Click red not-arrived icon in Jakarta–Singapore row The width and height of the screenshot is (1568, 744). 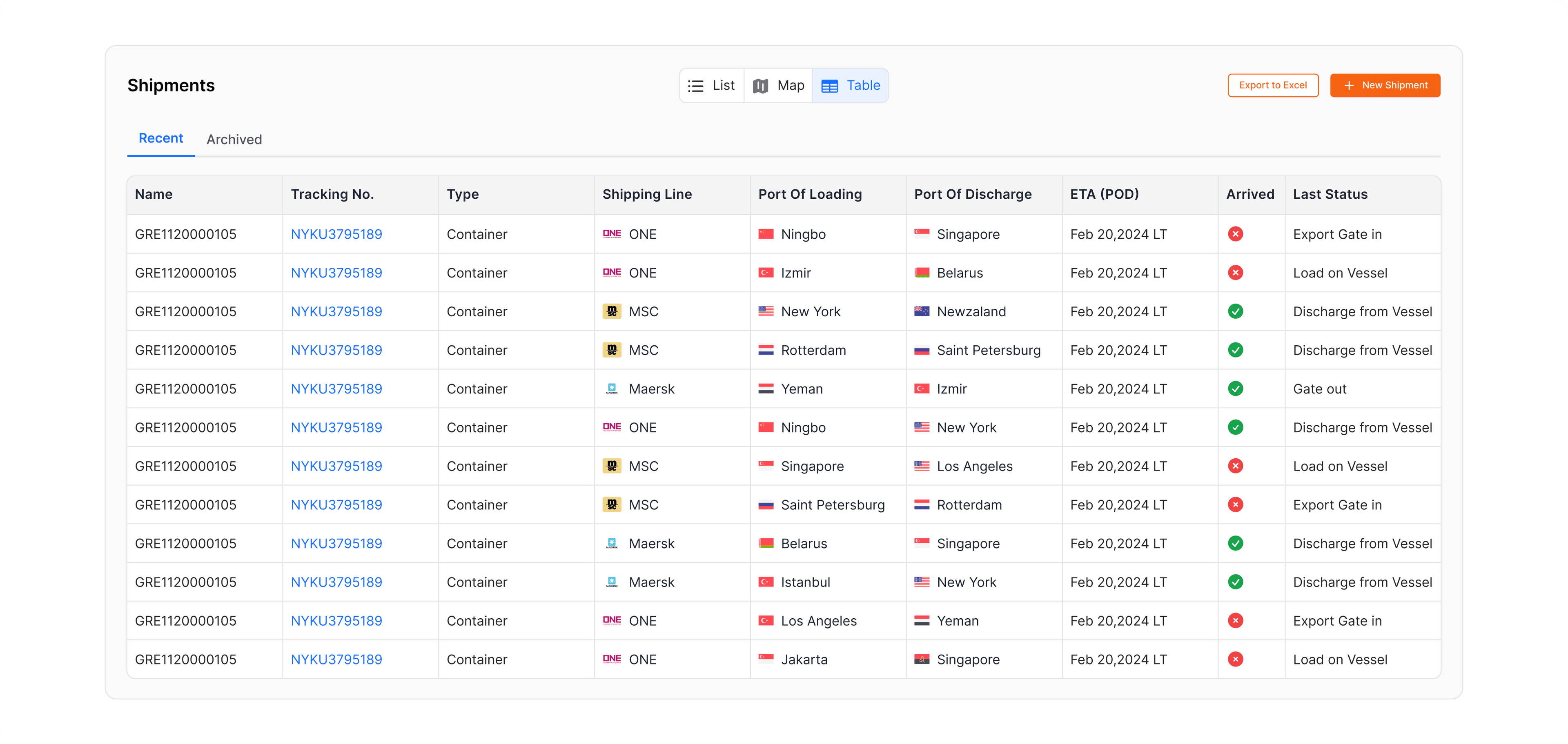click(x=1235, y=659)
